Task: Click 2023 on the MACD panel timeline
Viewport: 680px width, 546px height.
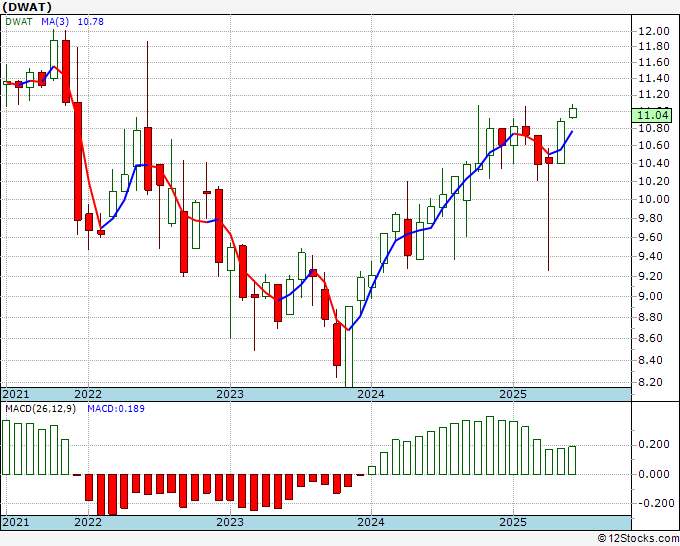Action: coord(230,522)
